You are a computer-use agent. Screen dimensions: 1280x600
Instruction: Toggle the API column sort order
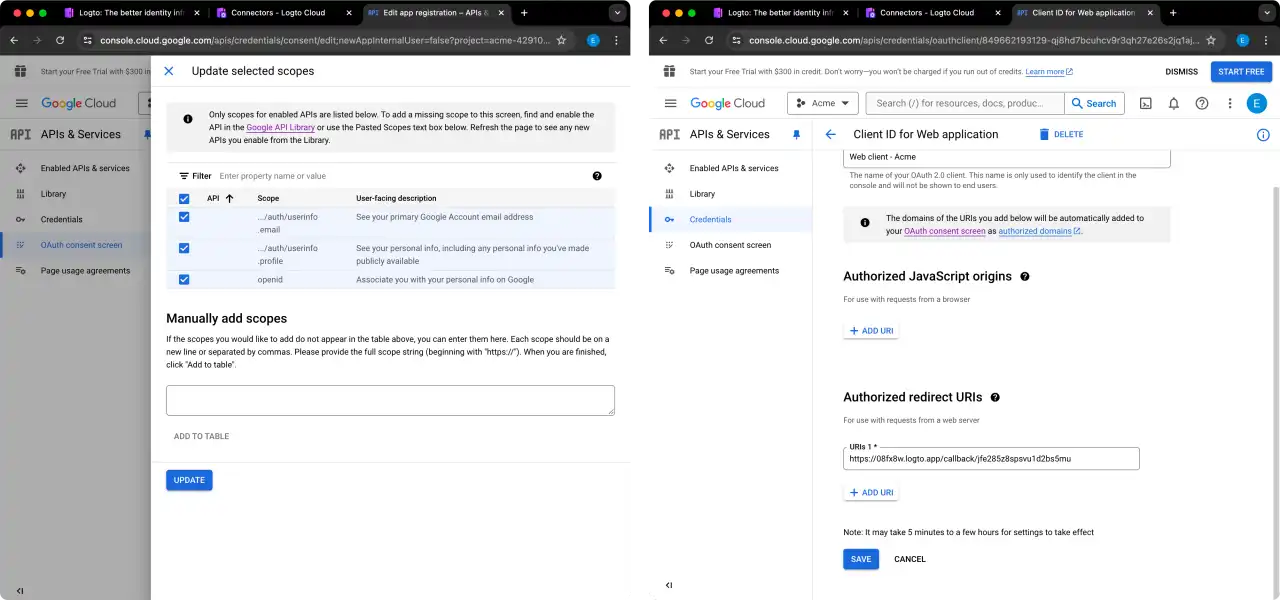227,198
